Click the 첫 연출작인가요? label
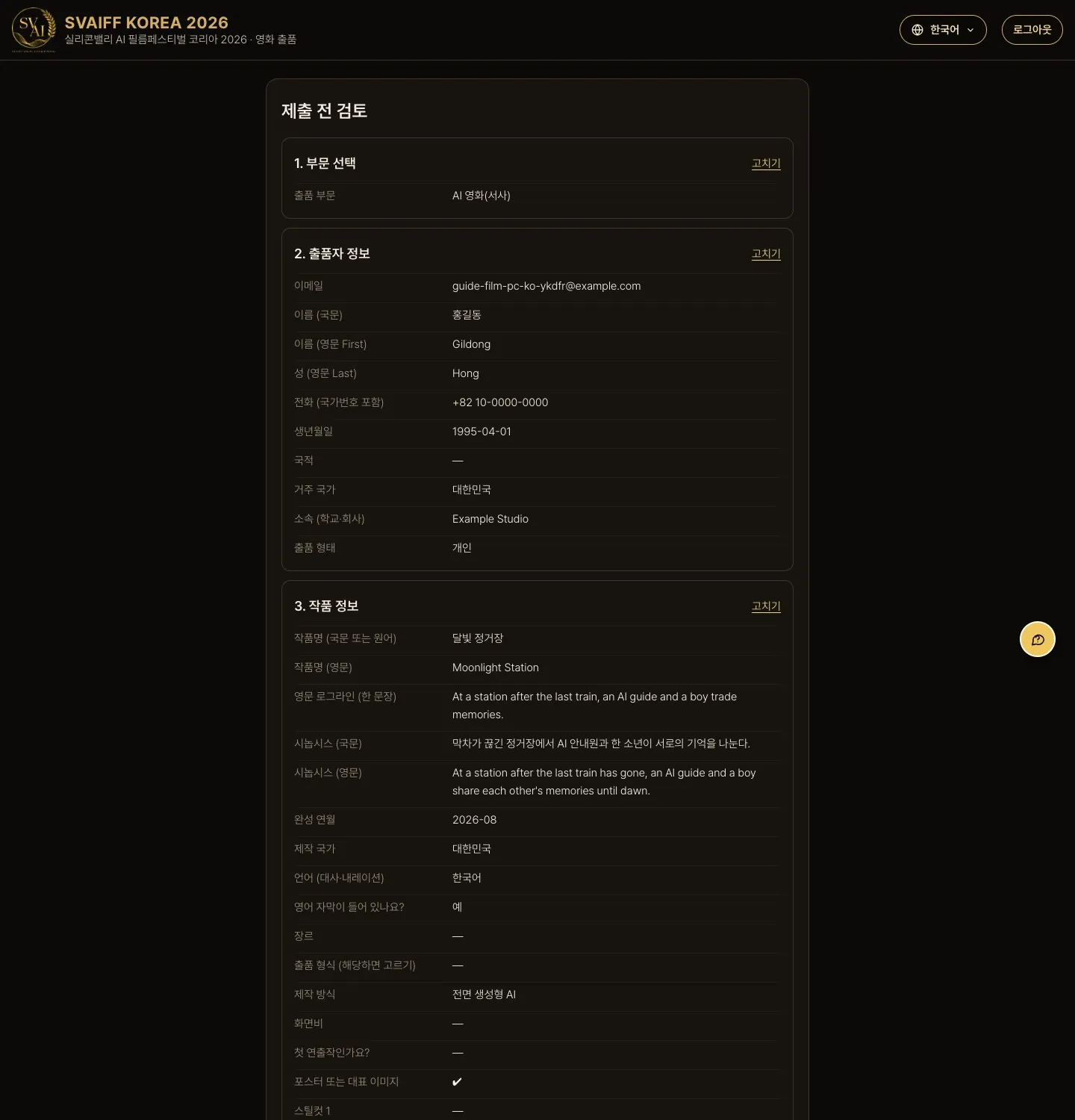The image size is (1075, 1120). 331,1053
